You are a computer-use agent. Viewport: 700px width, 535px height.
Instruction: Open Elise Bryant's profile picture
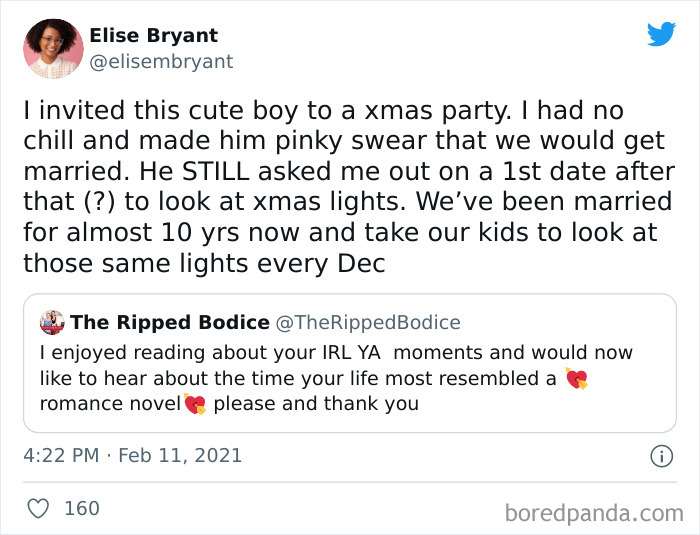(53, 48)
